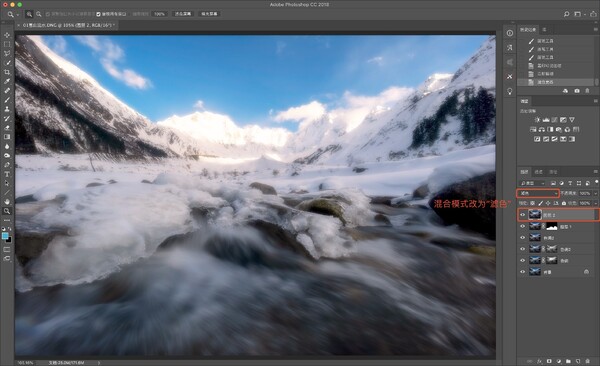The width and height of the screenshot is (600, 366).
Task: Select the Move tool
Action: (x=7, y=35)
